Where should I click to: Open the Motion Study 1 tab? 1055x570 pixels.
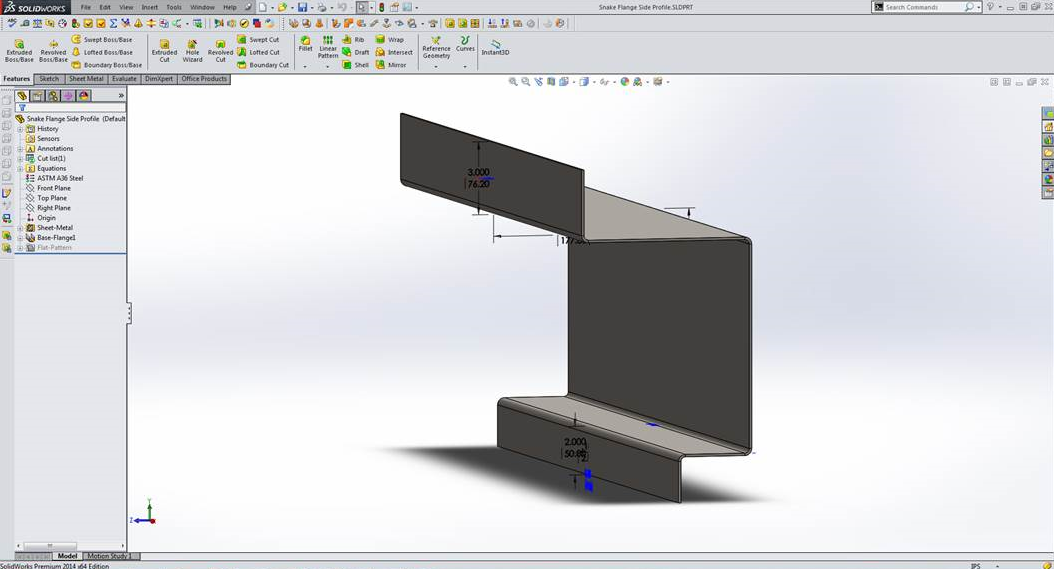[109, 556]
